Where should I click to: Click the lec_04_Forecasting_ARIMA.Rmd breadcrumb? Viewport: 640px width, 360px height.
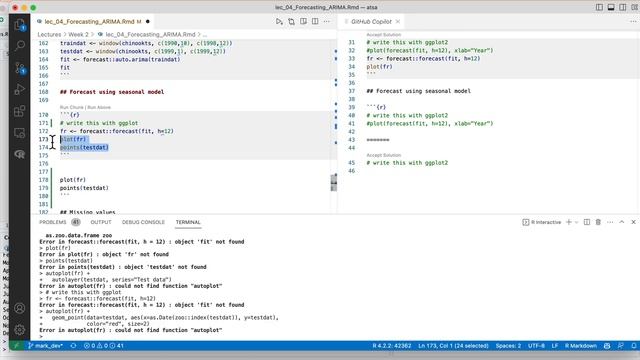coord(150,34)
